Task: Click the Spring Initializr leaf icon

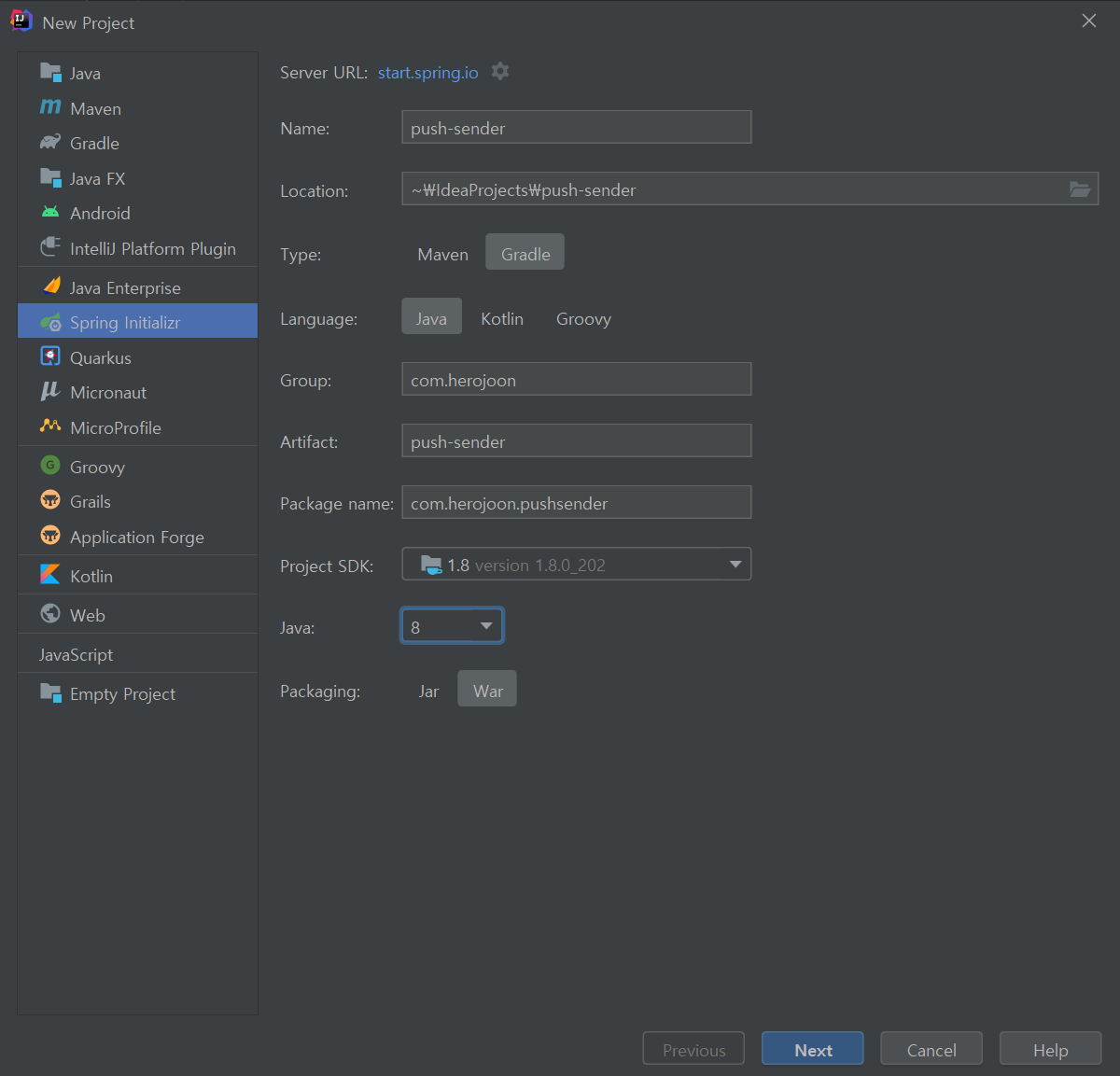Action: (x=50, y=322)
